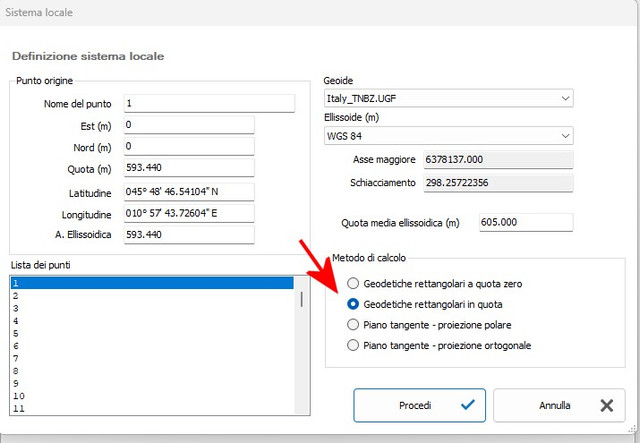The image size is (640, 443).
Task: Select point 7 in Lista dei punti
Action: coord(152,358)
